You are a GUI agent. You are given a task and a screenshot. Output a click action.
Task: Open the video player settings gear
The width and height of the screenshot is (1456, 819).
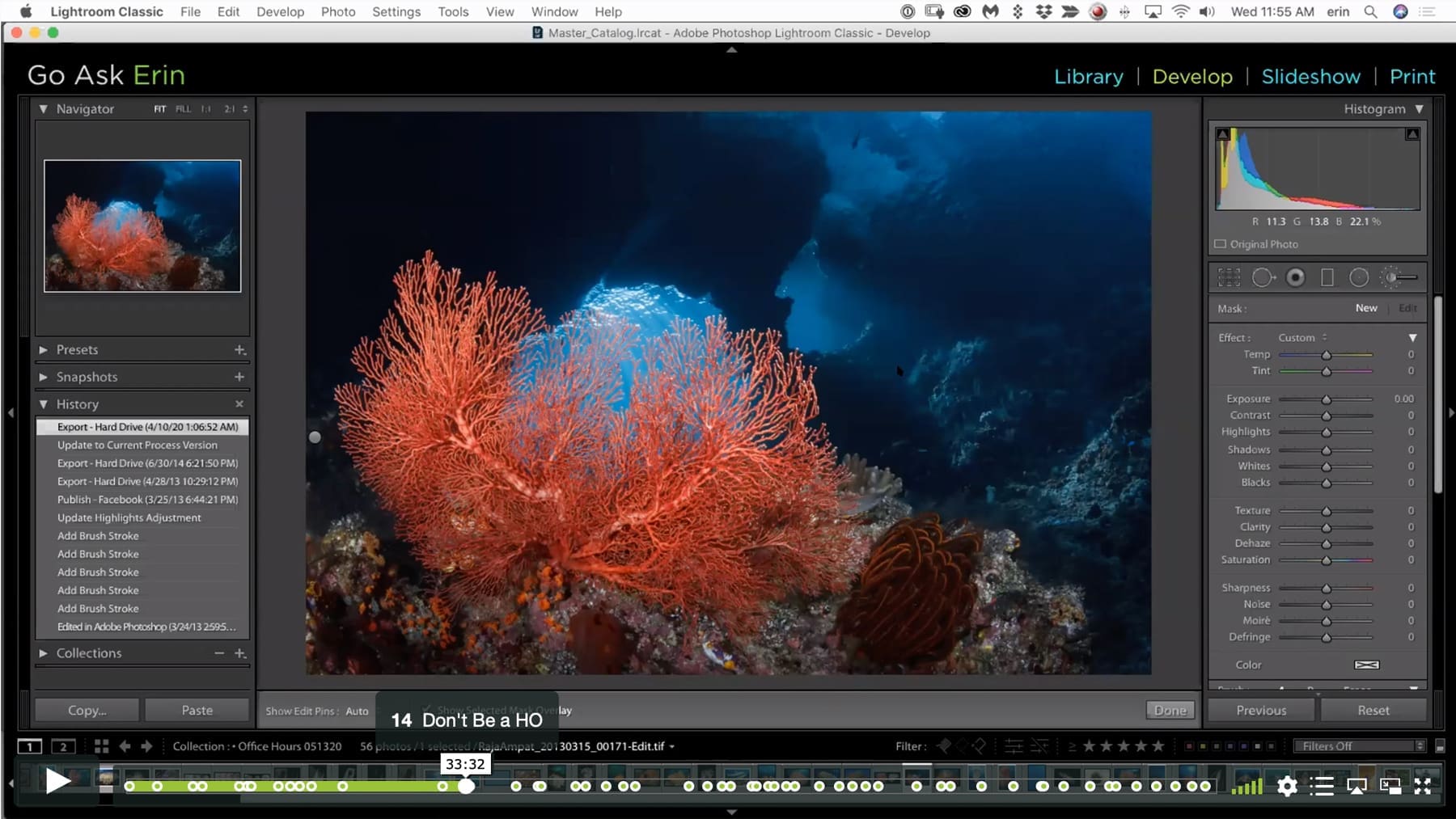pos(1287,786)
